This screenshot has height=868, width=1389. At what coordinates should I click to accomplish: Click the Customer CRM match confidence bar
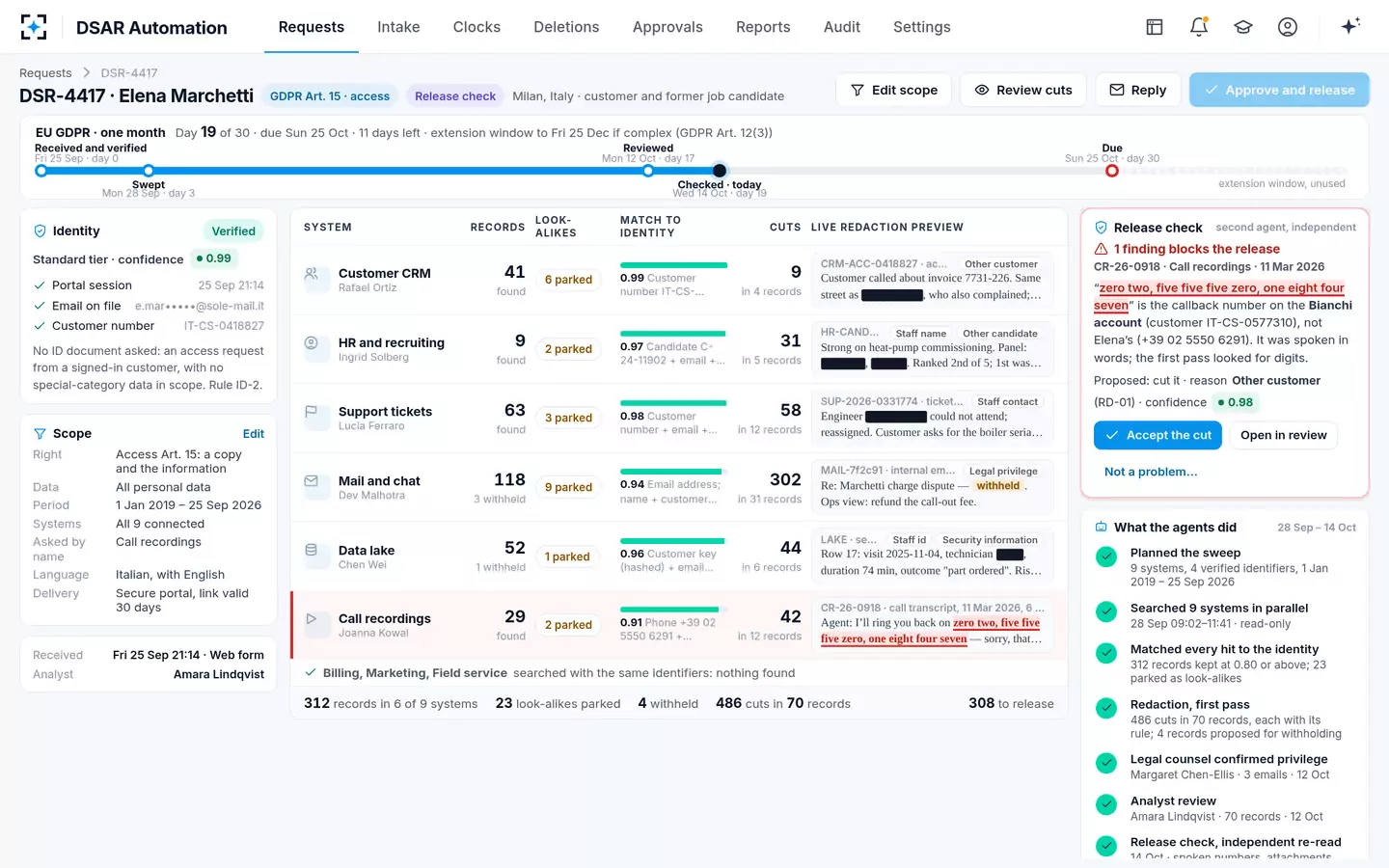pos(673,265)
